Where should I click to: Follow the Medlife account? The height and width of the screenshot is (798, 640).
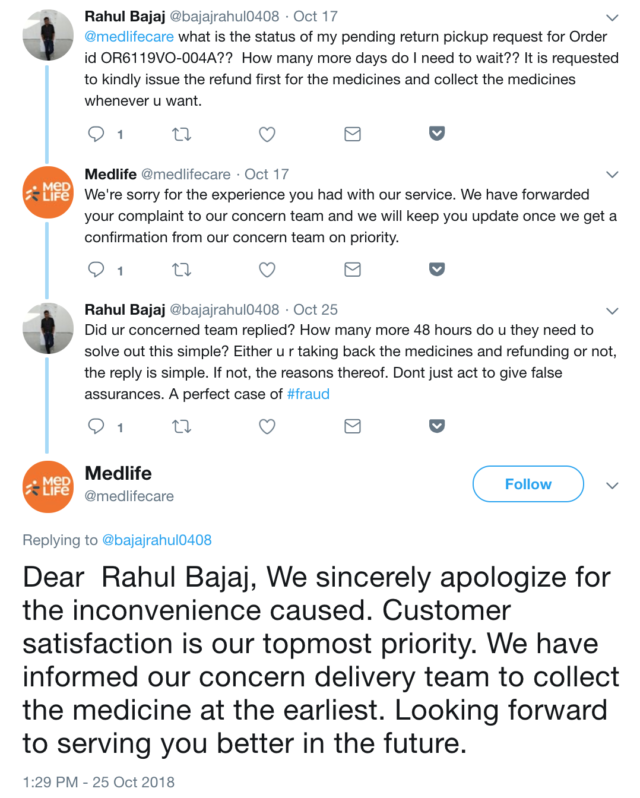click(x=527, y=484)
